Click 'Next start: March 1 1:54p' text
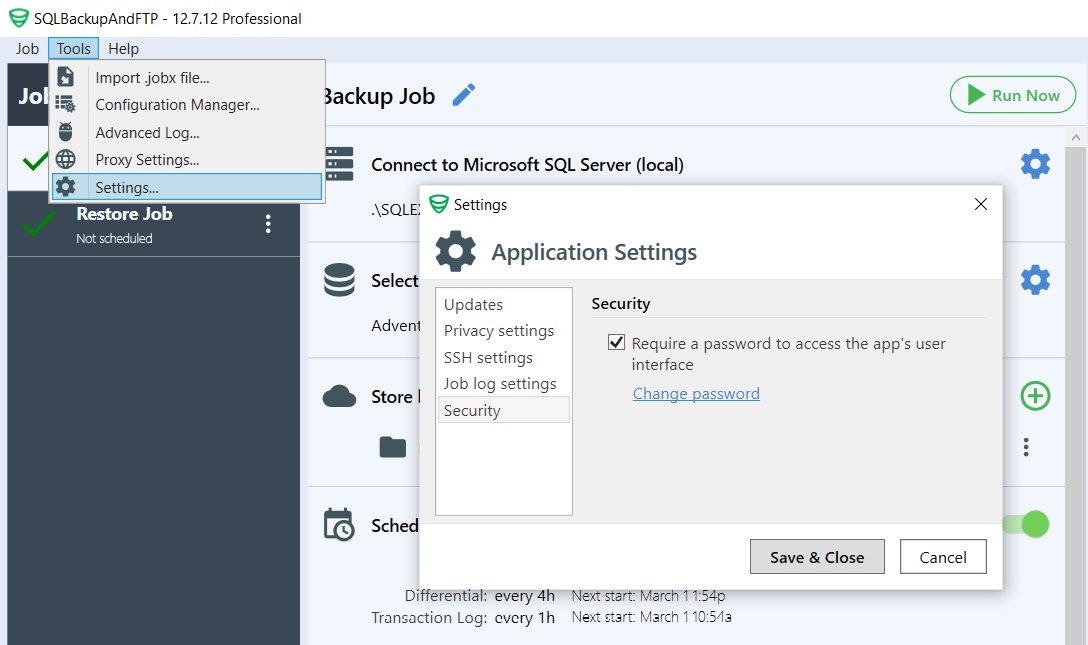Image resolution: width=1088 pixels, height=645 pixels. click(649, 595)
